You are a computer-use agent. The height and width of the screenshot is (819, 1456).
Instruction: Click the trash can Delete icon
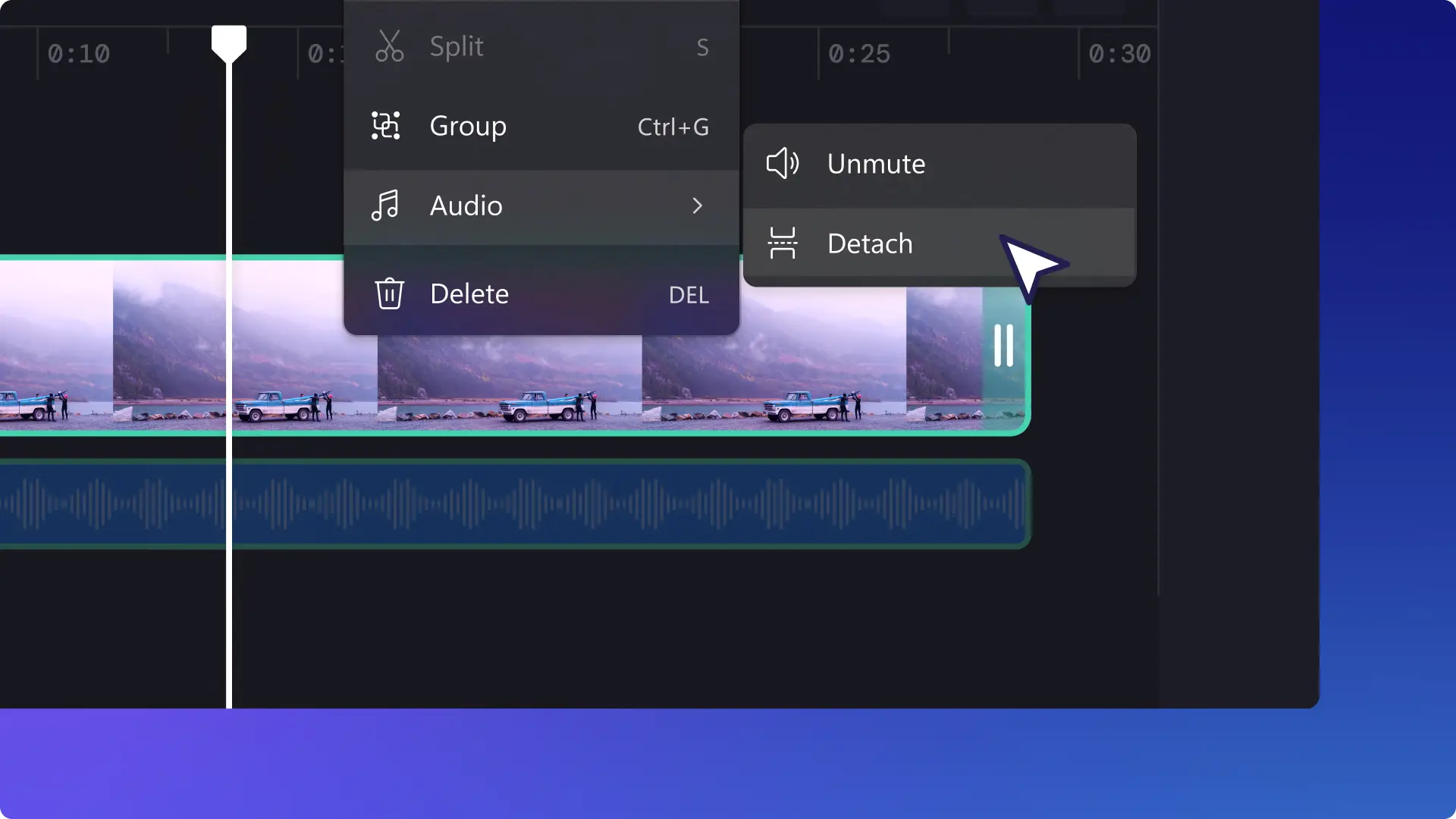(x=389, y=293)
